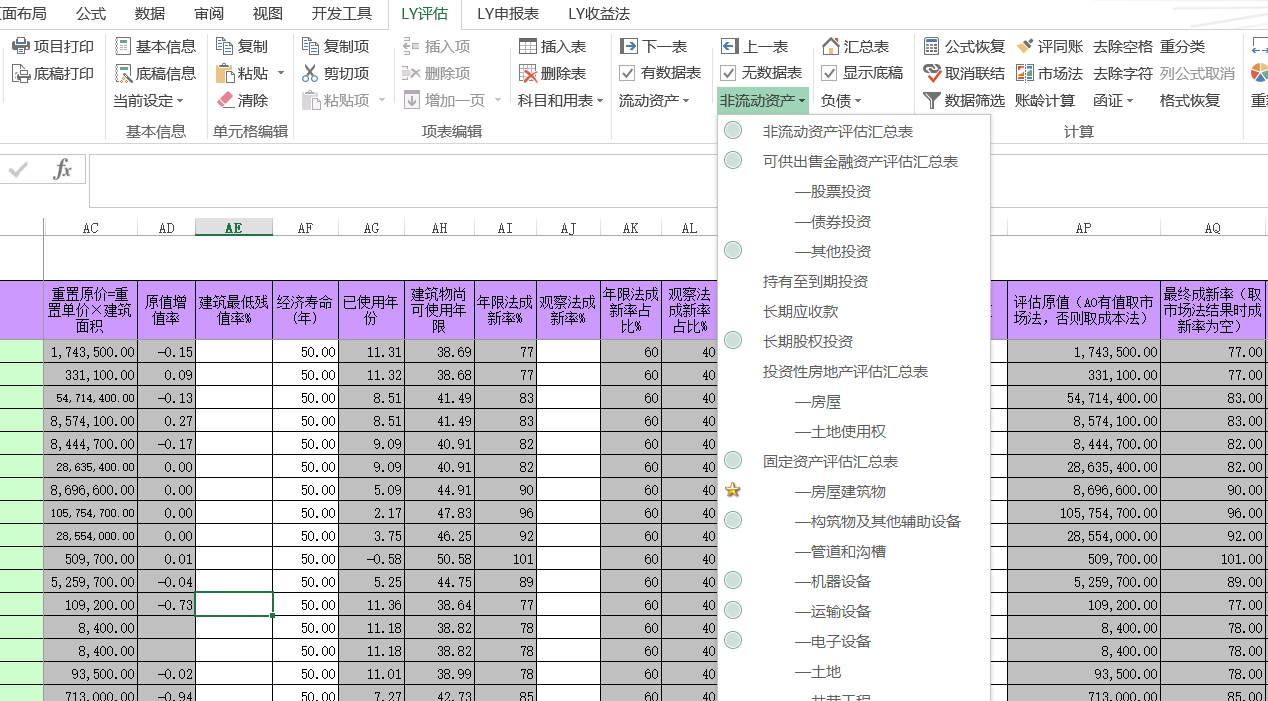Click inside the formula bar input
This screenshot has height=701, width=1268.
coord(400,180)
